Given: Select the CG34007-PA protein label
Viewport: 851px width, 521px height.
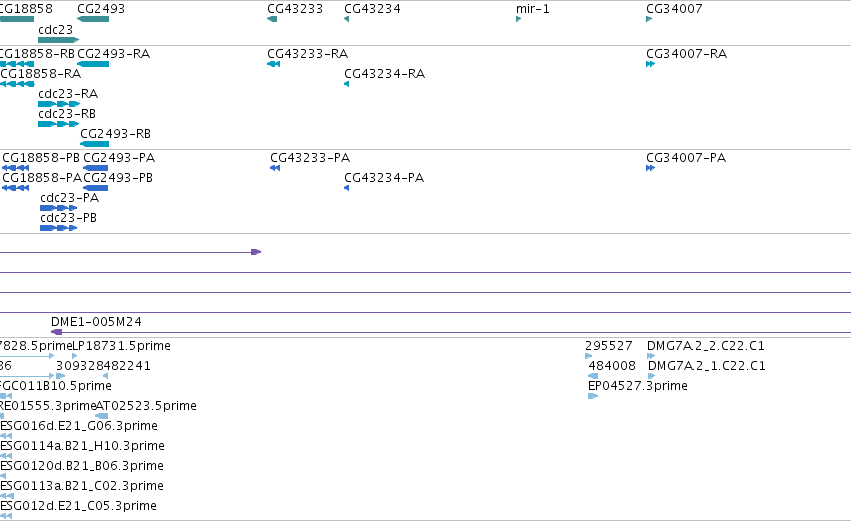Looking at the screenshot, I should tap(686, 157).
